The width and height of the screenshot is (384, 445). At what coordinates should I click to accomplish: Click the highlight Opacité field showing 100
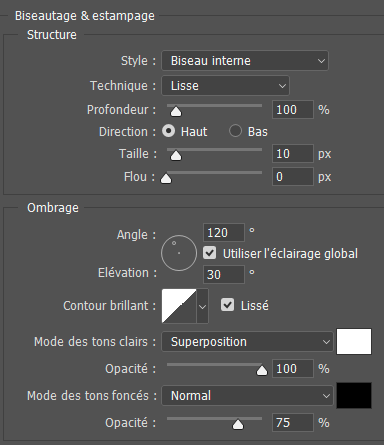pos(293,369)
